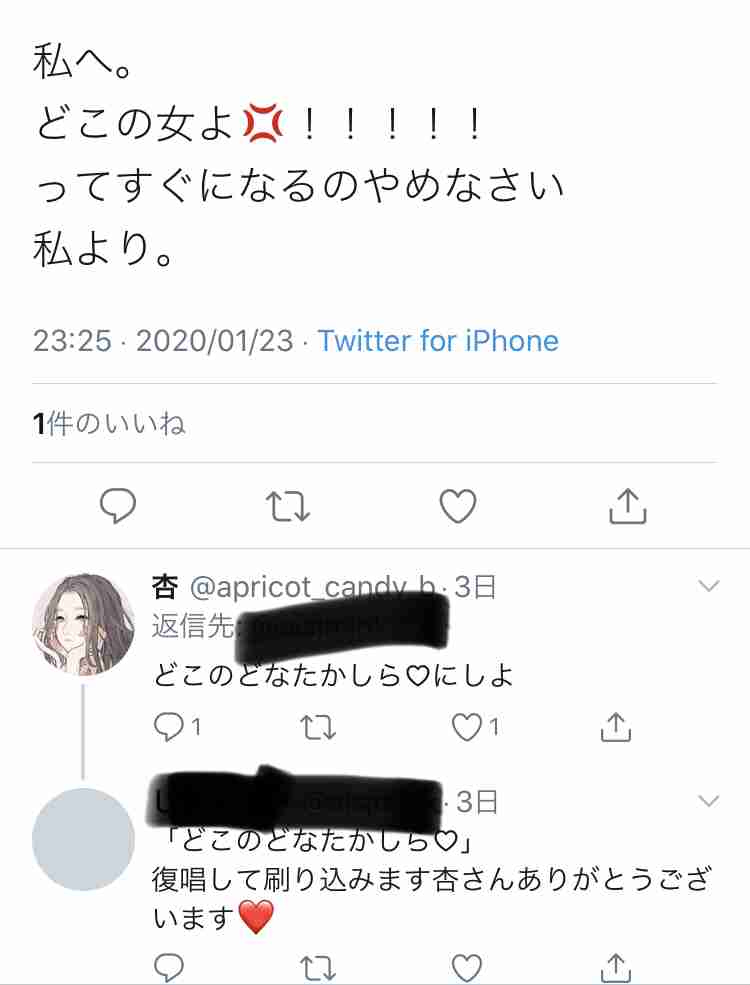
Task: Toggle like on bottom reply
Action: tap(467, 968)
